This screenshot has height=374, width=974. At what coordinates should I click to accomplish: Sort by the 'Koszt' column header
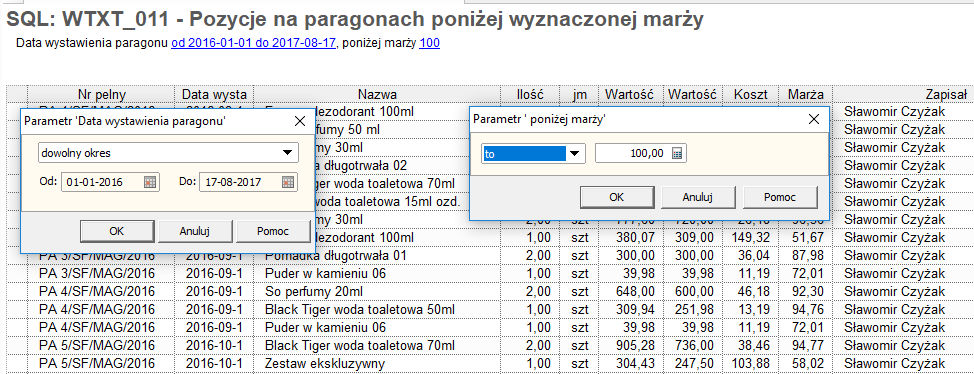(750, 94)
